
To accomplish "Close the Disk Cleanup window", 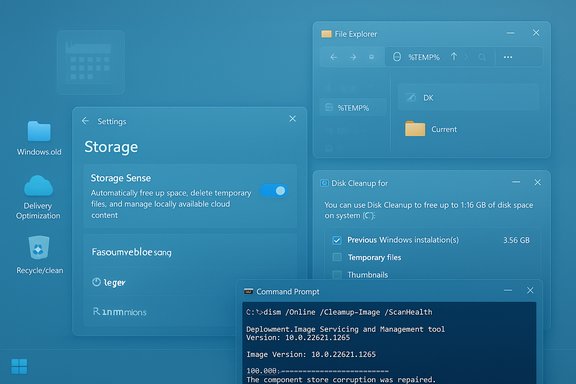I will [x=537, y=182].
